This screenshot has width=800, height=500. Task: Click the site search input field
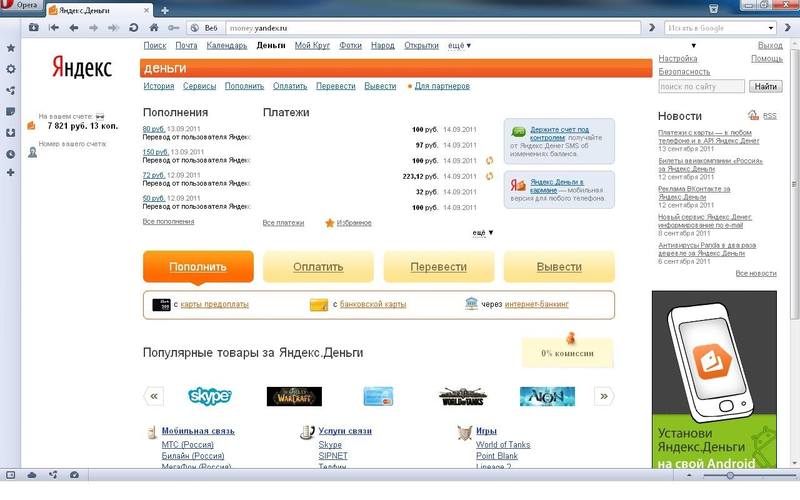pyautogui.click(x=701, y=87)
